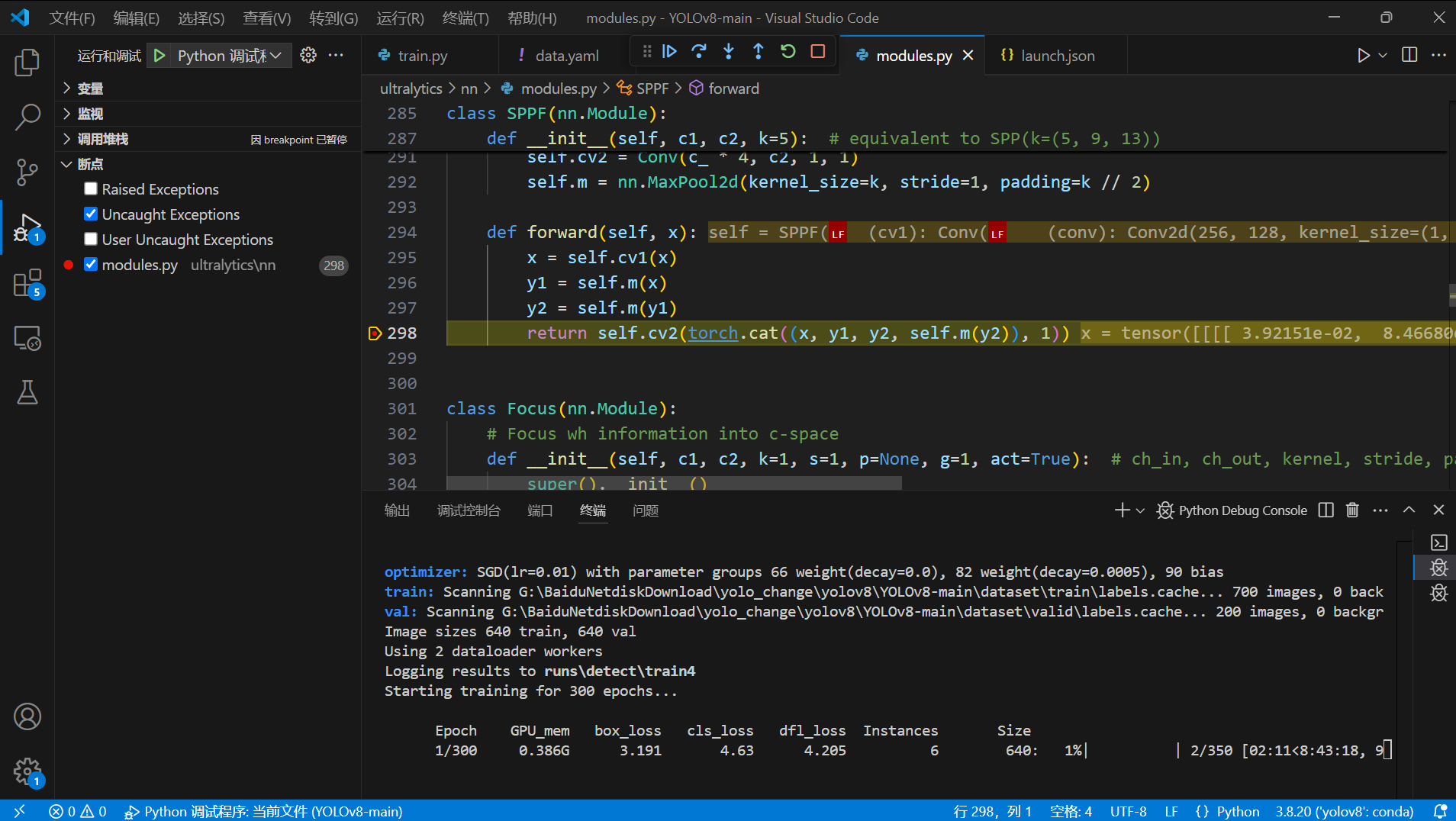Open the Extensions view
This screenshot has width=1456, height=821.
click(x=27, y=283)
